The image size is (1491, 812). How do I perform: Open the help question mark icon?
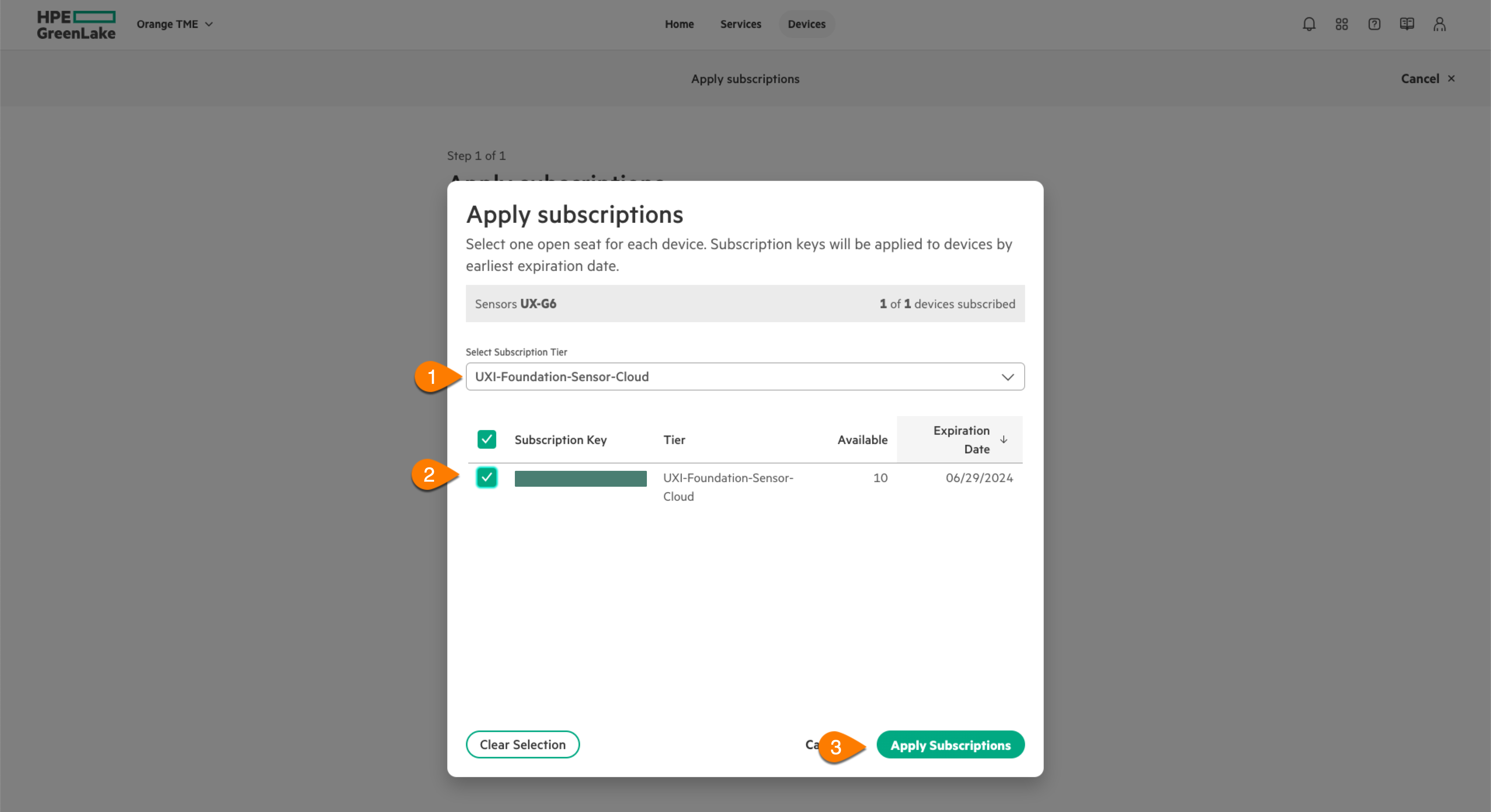(x=1374, y=24)
